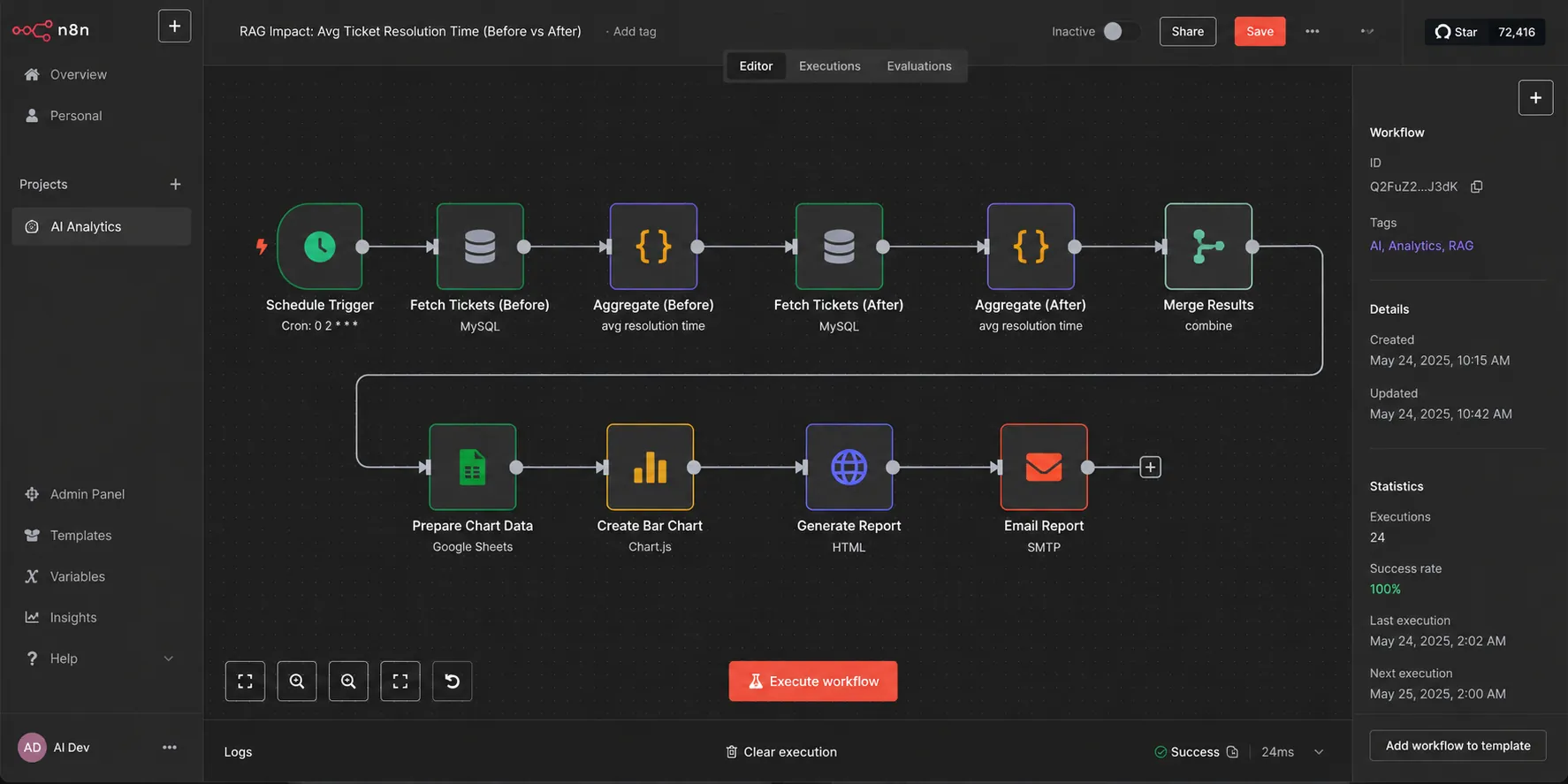Reset the canvas zoom with the arrow icon
Screen dimensions: 1568x784
[x=452, y=681]
